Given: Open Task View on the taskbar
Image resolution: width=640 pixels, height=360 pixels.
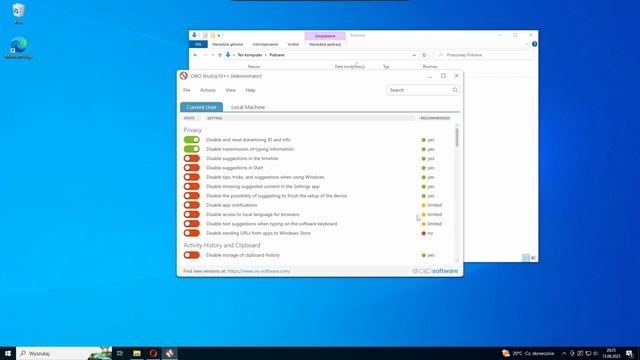Looking at the screenshot, I should click(120, 353).
